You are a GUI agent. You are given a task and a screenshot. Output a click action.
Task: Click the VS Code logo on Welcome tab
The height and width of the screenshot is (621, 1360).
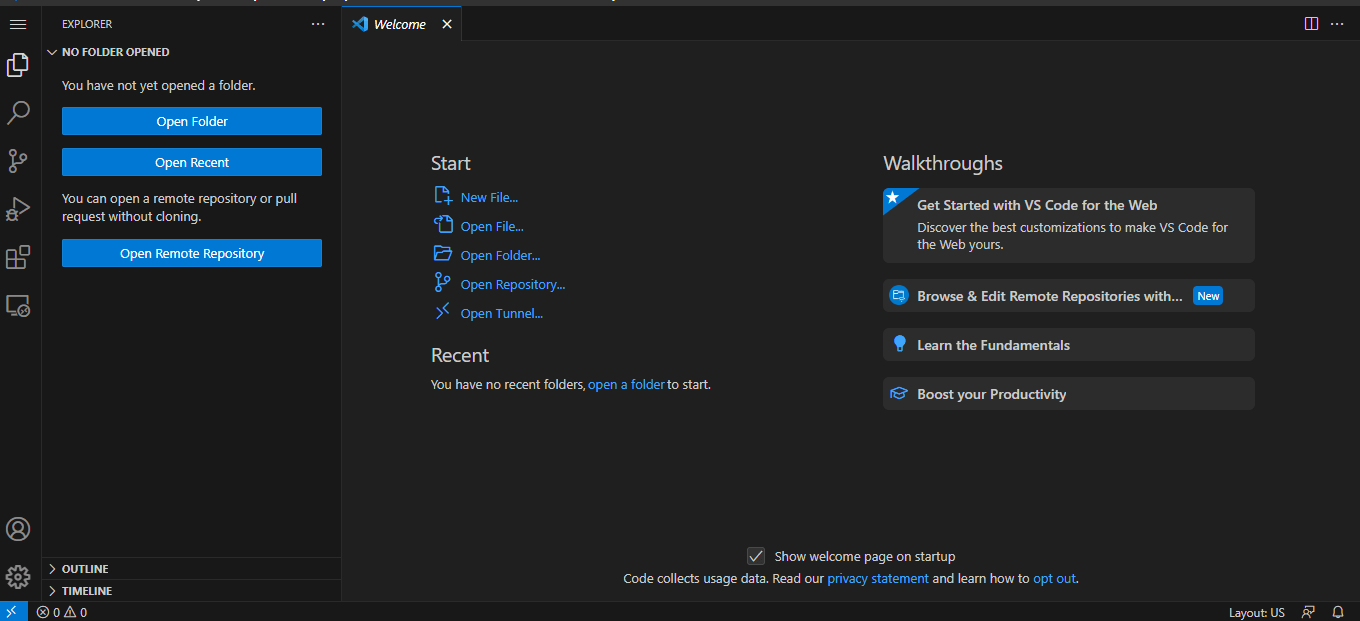tap(361, 24)
